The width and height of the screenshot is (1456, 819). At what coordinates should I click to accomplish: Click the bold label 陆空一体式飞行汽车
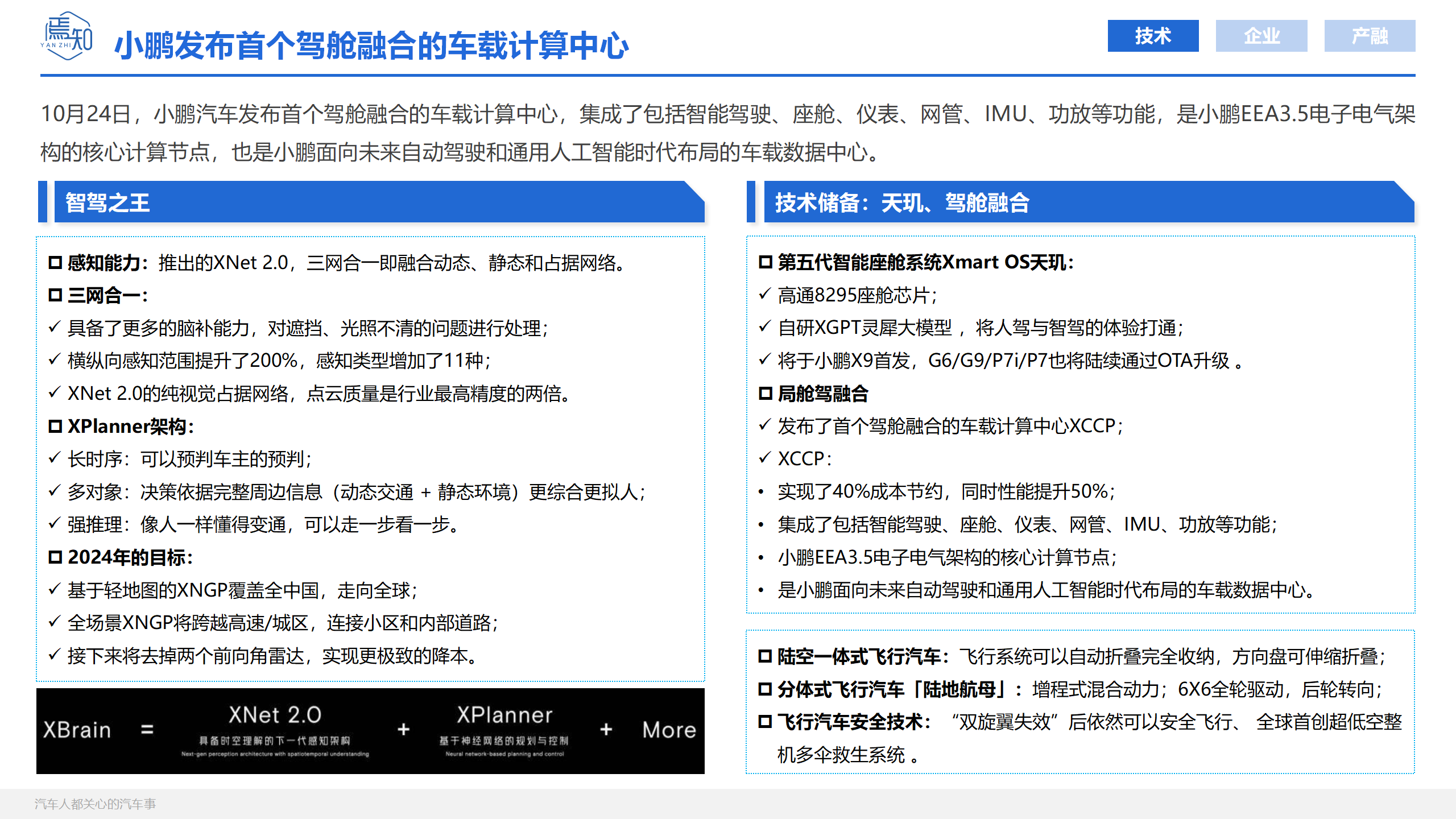pyautogui.click(x=859, y=656)
